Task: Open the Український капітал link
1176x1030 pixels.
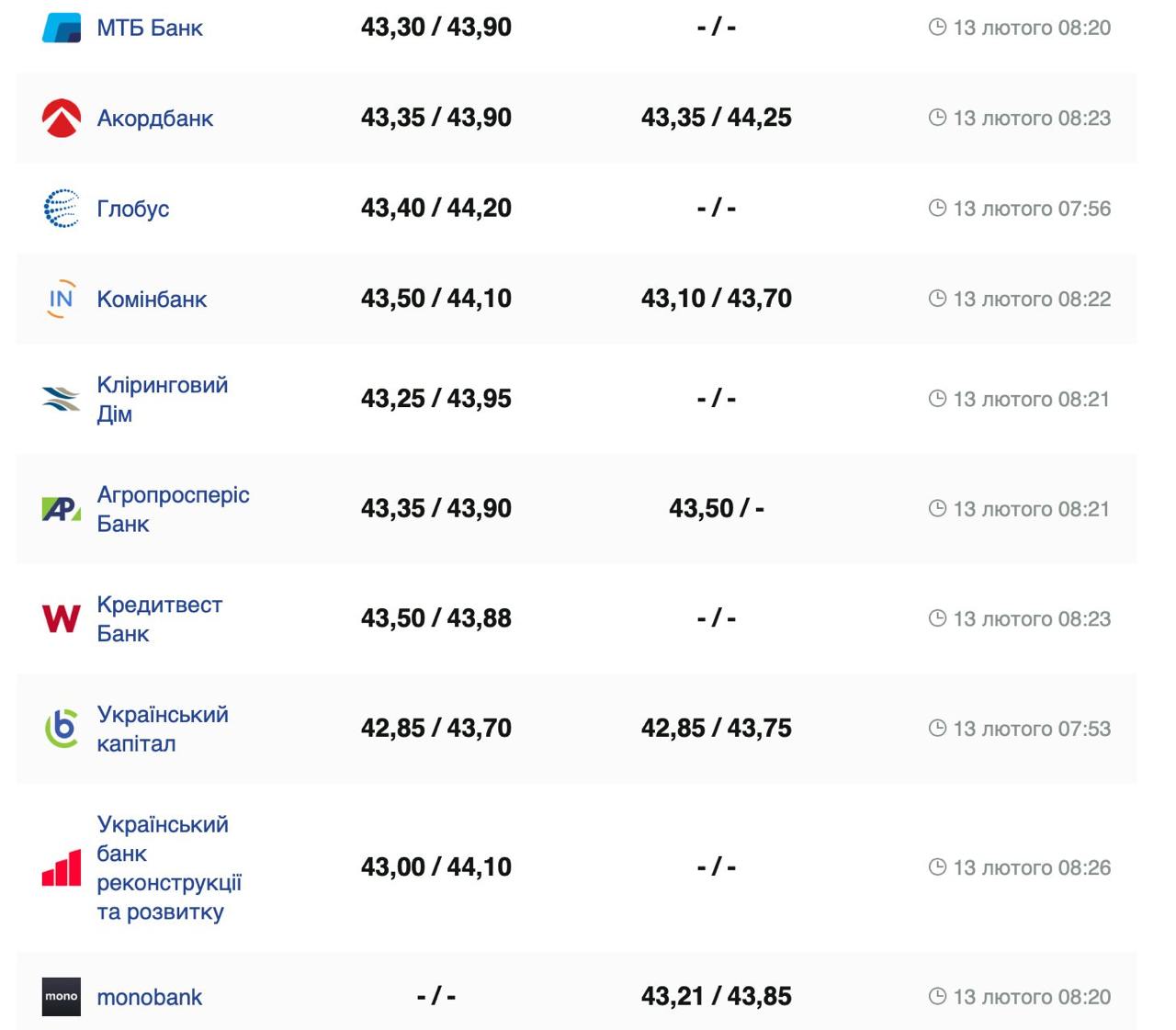Action: point(163,729)
